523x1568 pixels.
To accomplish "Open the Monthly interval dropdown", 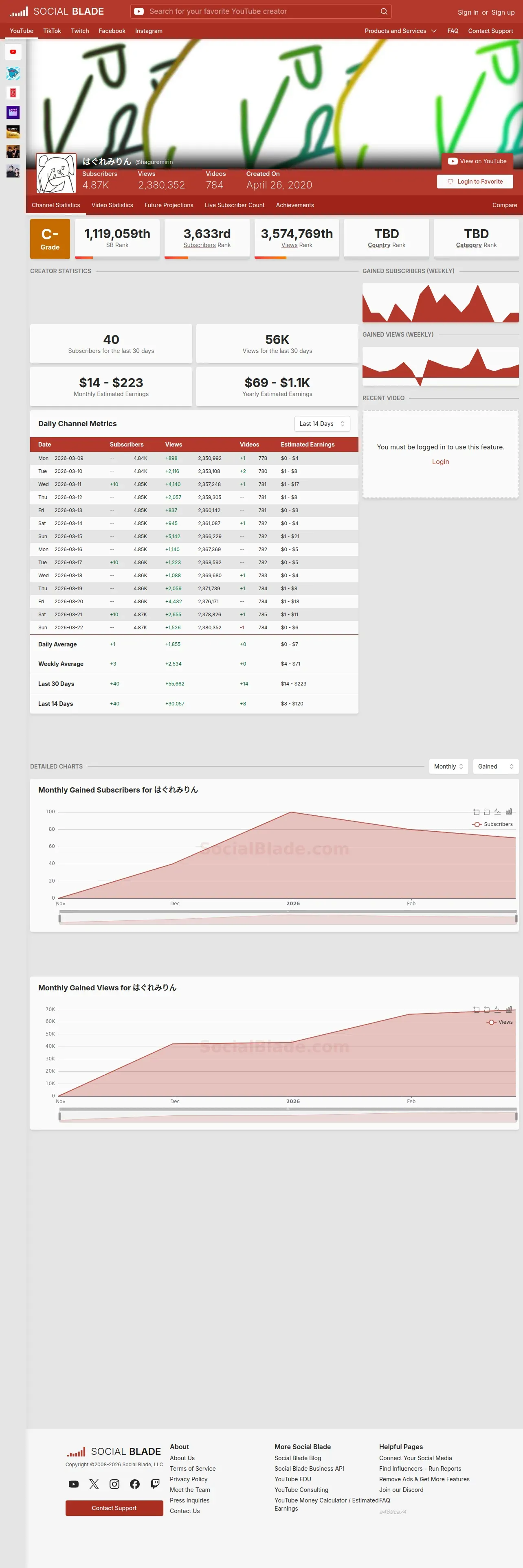I will point(449,766).
